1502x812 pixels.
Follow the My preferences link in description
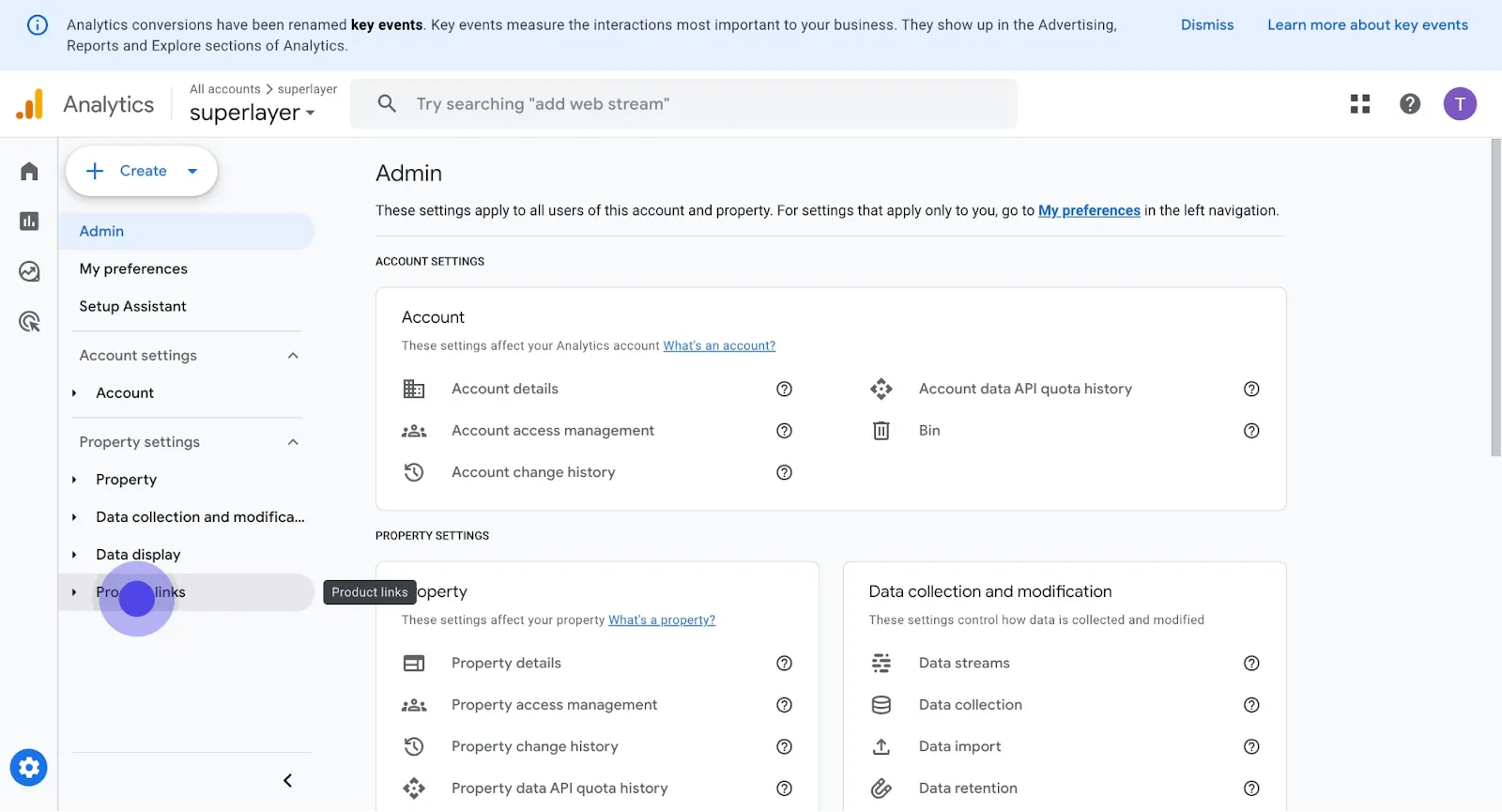click(1089, 211)
